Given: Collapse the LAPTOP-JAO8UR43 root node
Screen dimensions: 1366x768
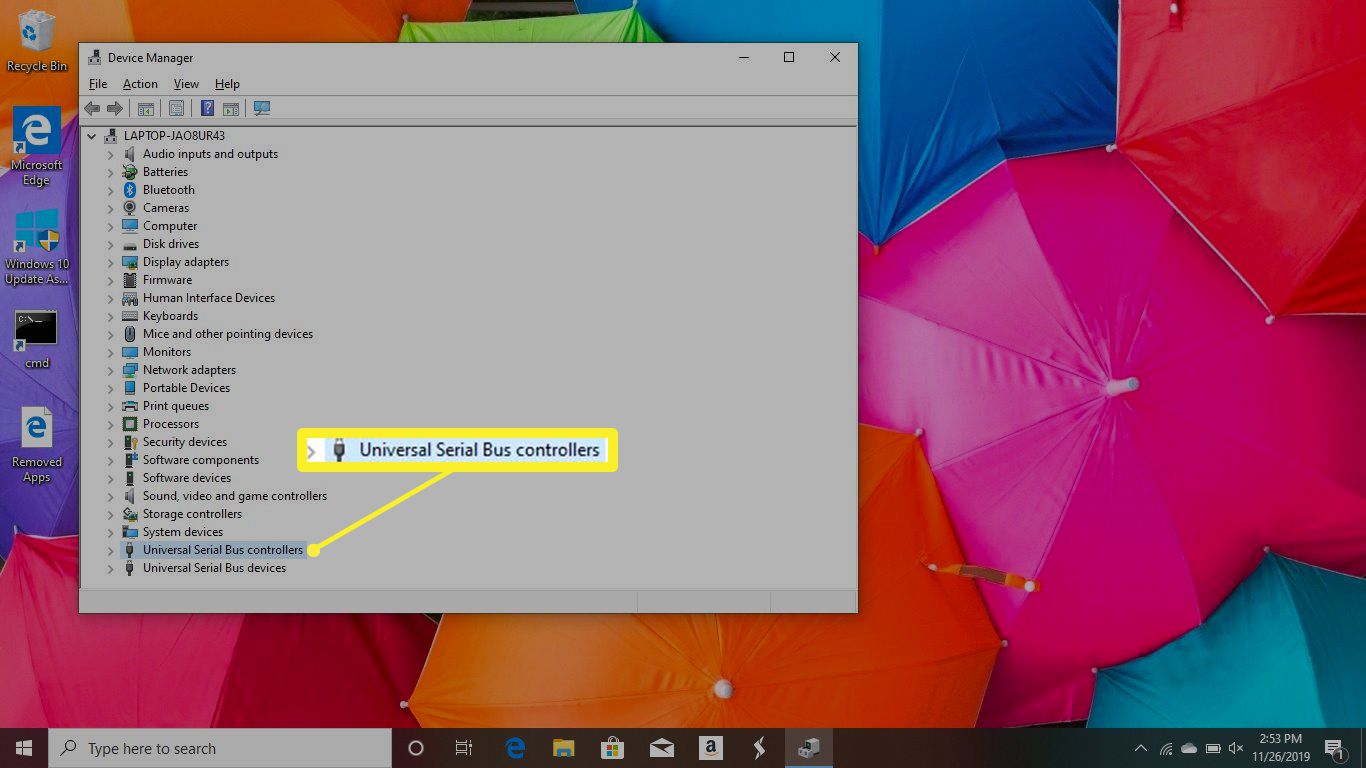Looking at the screenshot, I should point(93,136).
